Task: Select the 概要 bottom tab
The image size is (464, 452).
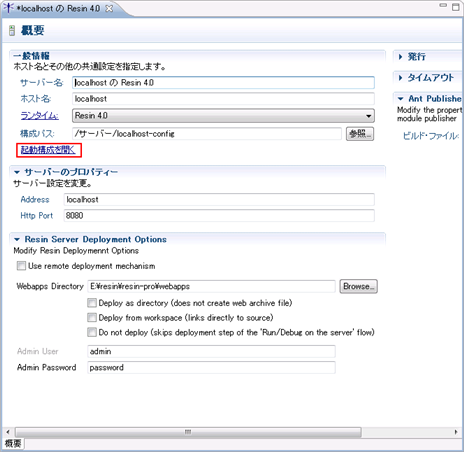Action: (x=13, y=444)
